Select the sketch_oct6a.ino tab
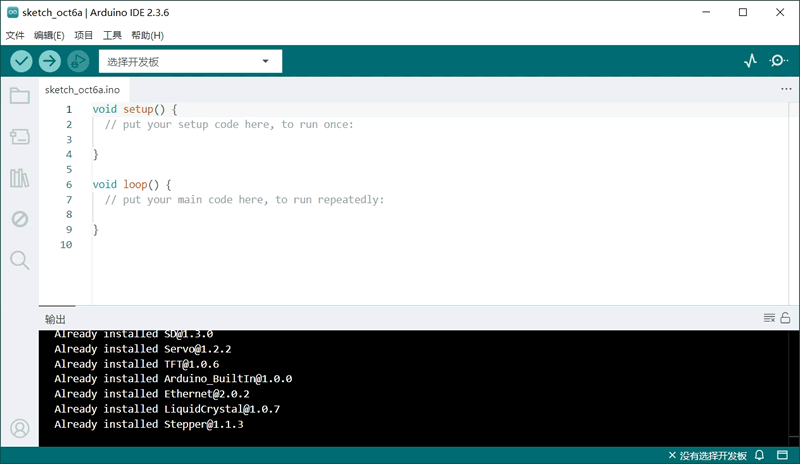The width and height of the screenshot is (800, 464). 82,90
